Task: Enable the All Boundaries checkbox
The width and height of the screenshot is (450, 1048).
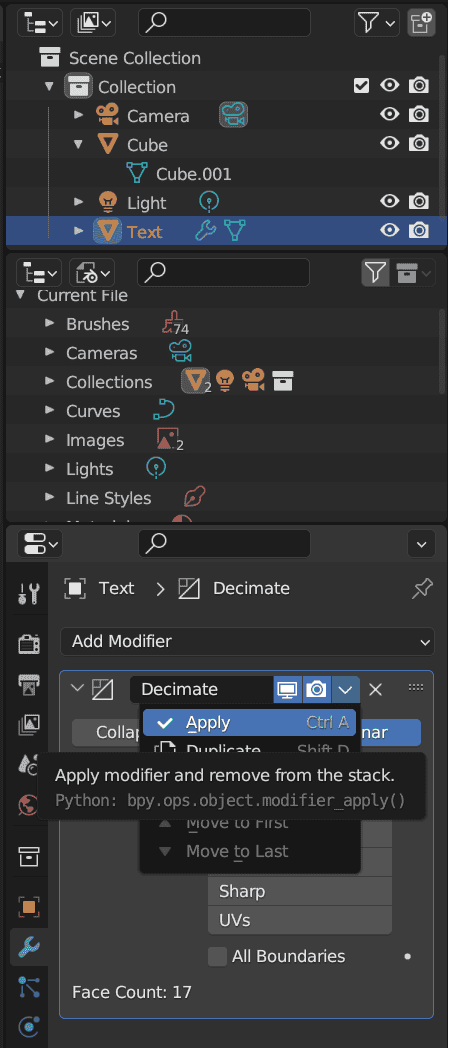Action: pyautogui.click(x=217, y=956)
